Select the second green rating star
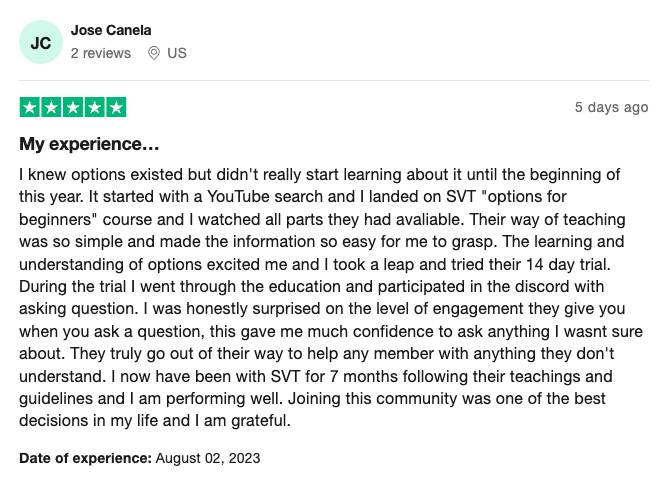 point(52,107)
